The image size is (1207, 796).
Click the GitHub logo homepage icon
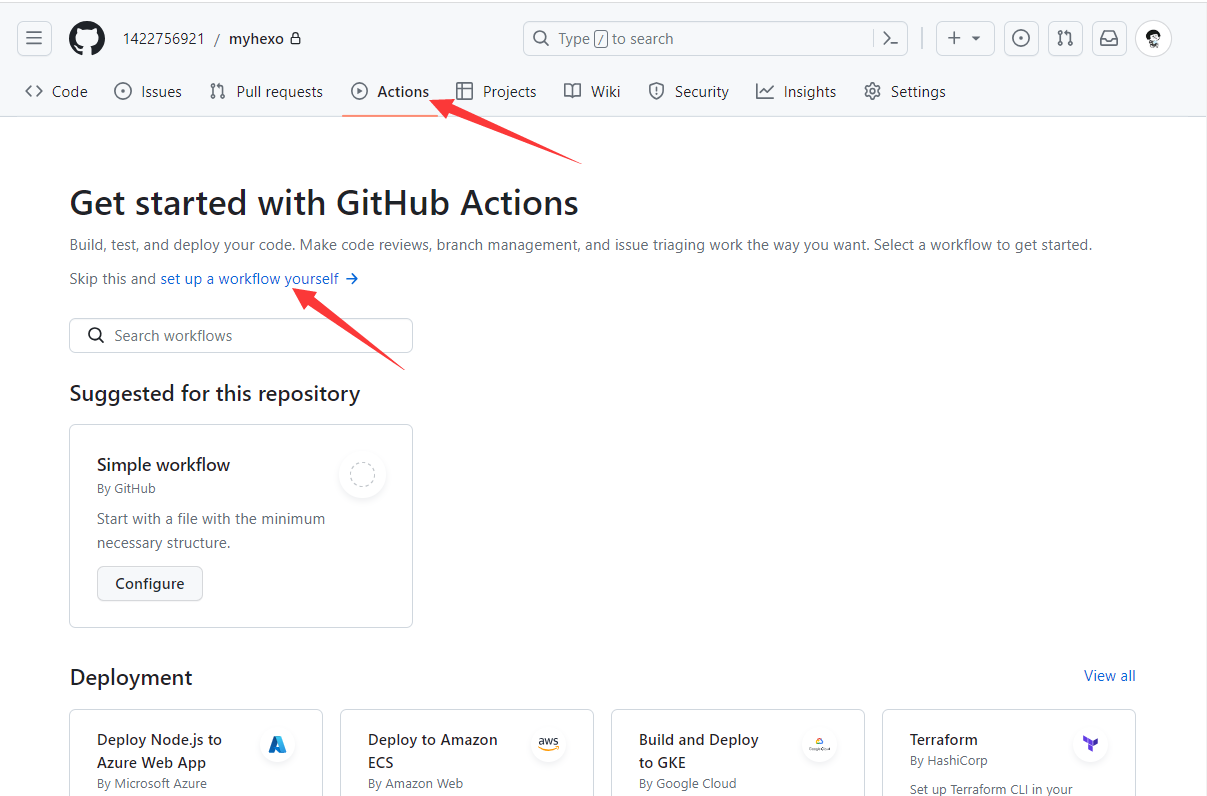click(87, 39)
